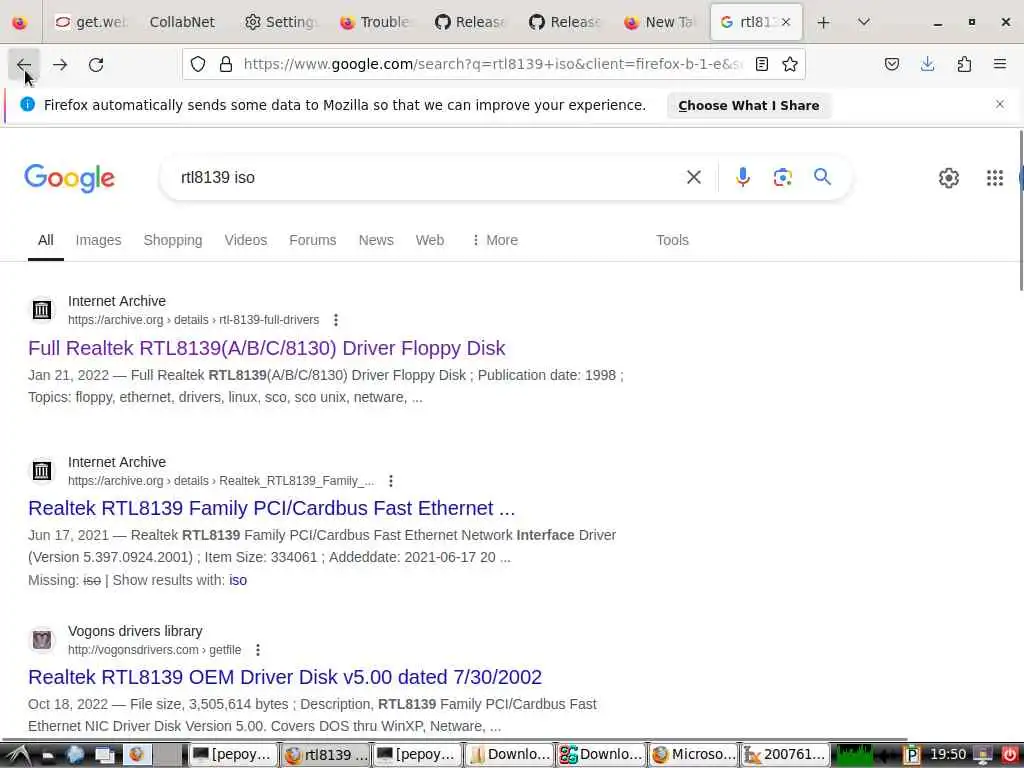
Task: Select the Web search filter
Action: pyautogui.click(x=430, y=240)
